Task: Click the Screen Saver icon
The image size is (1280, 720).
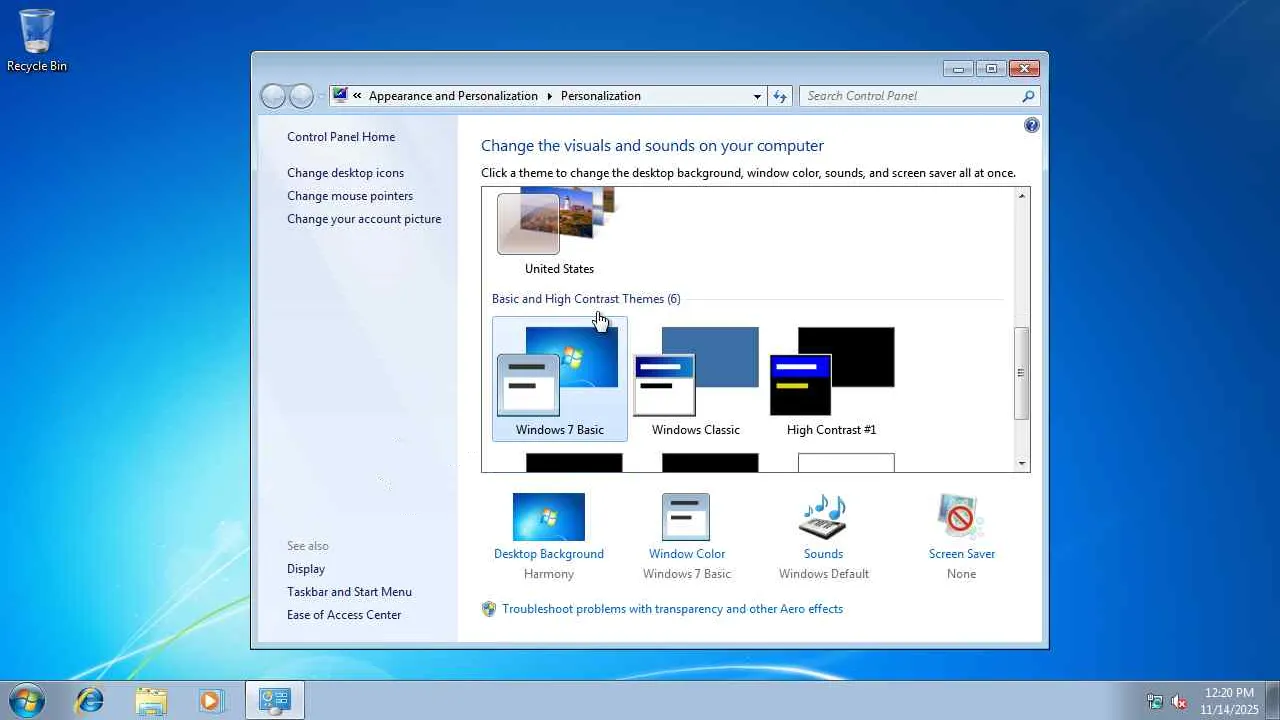Action: tap(961, 517)
